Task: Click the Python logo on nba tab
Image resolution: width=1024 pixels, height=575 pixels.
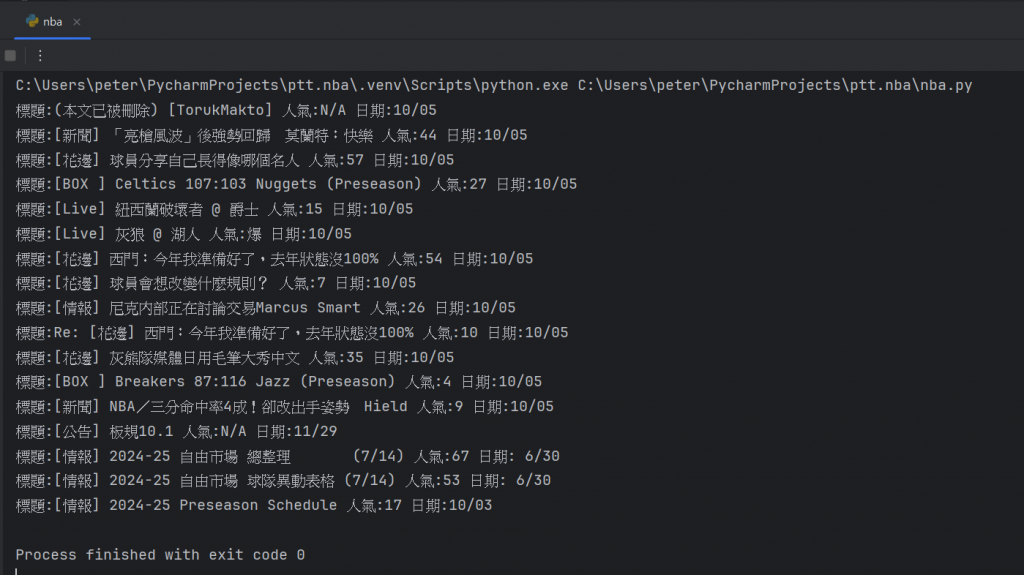Action: click(x=32, y=21)
